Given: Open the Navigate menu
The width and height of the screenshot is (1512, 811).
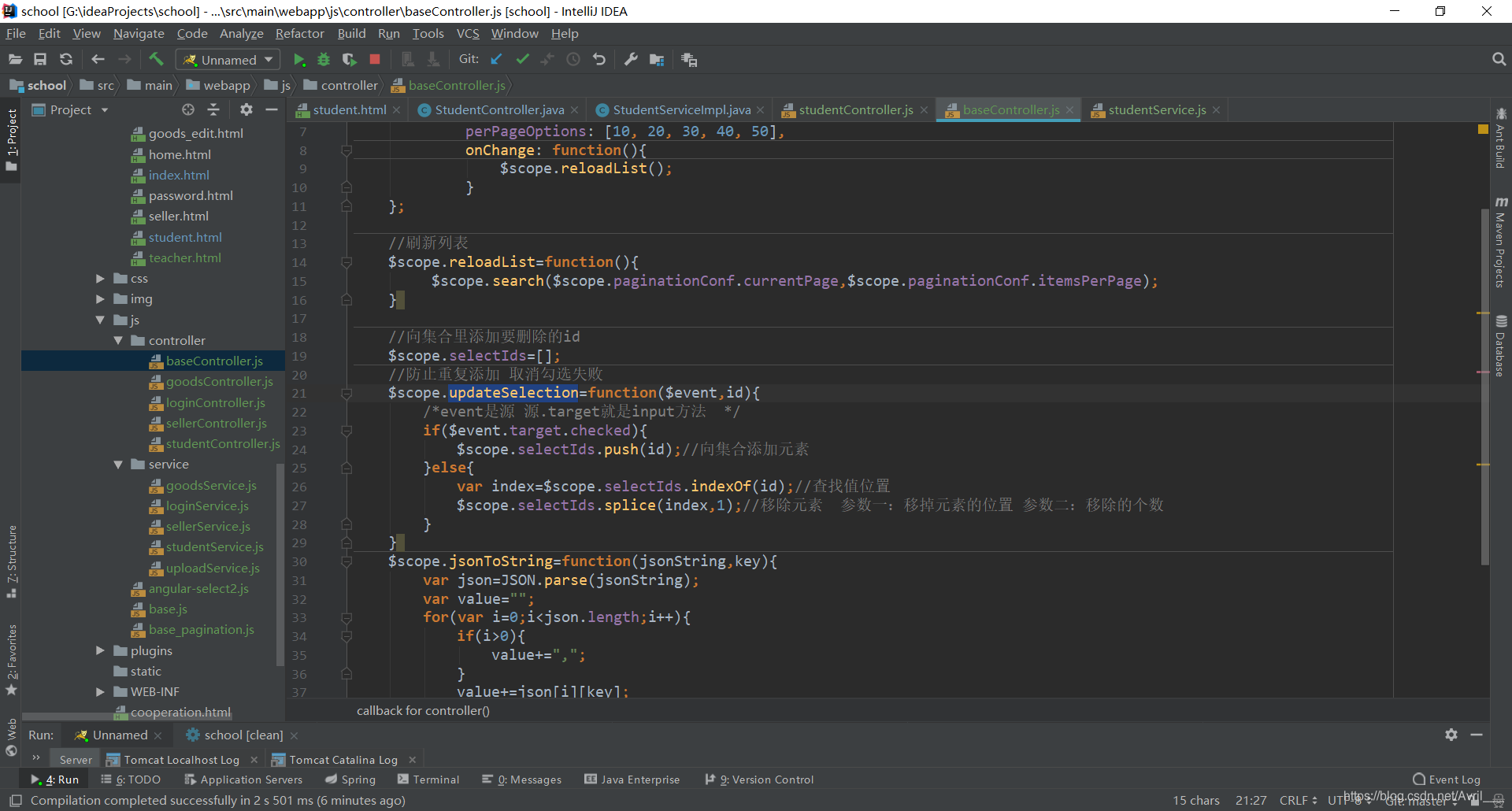Looking at the screenshot, I should 139,34.
